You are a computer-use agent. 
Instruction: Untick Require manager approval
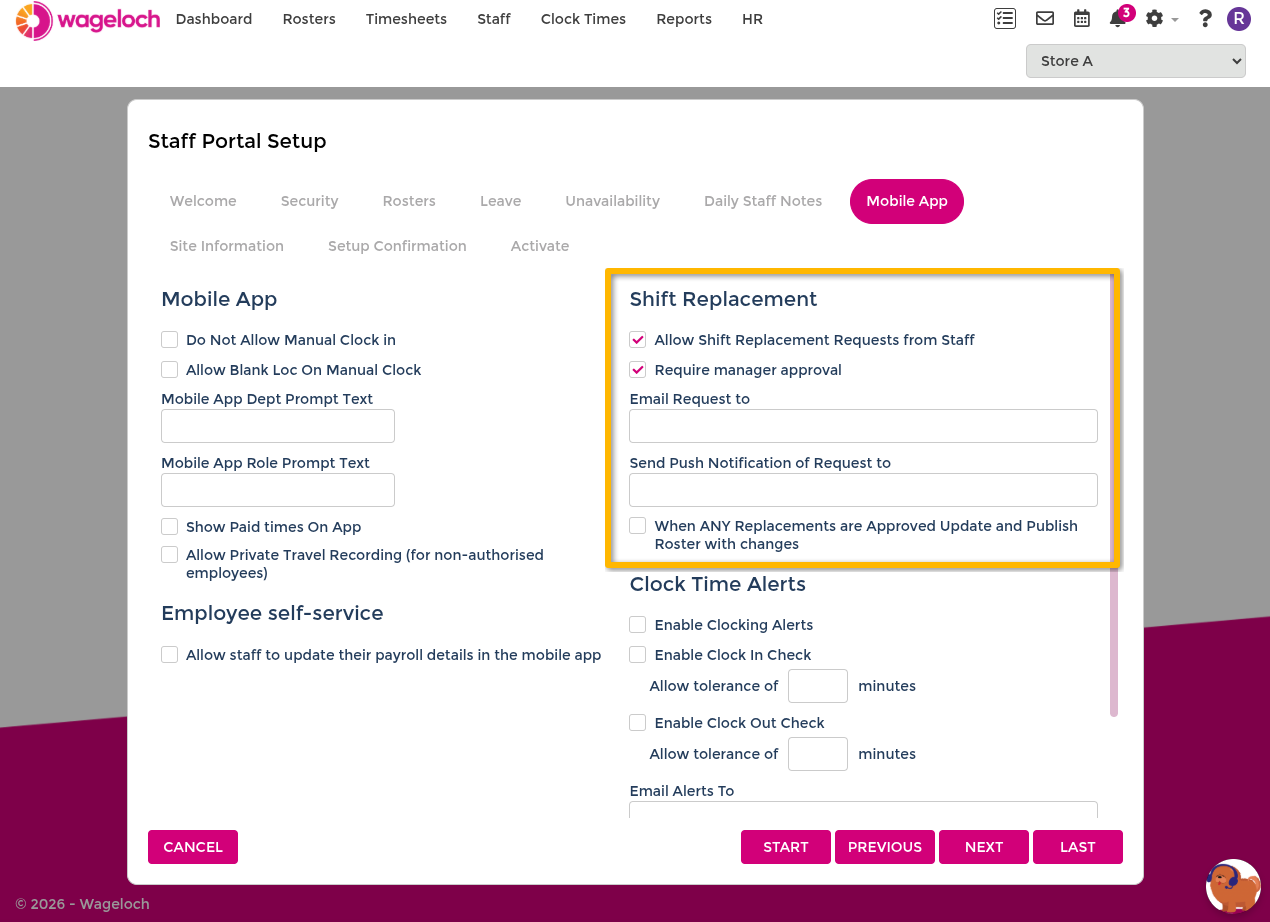click(638, 370)
